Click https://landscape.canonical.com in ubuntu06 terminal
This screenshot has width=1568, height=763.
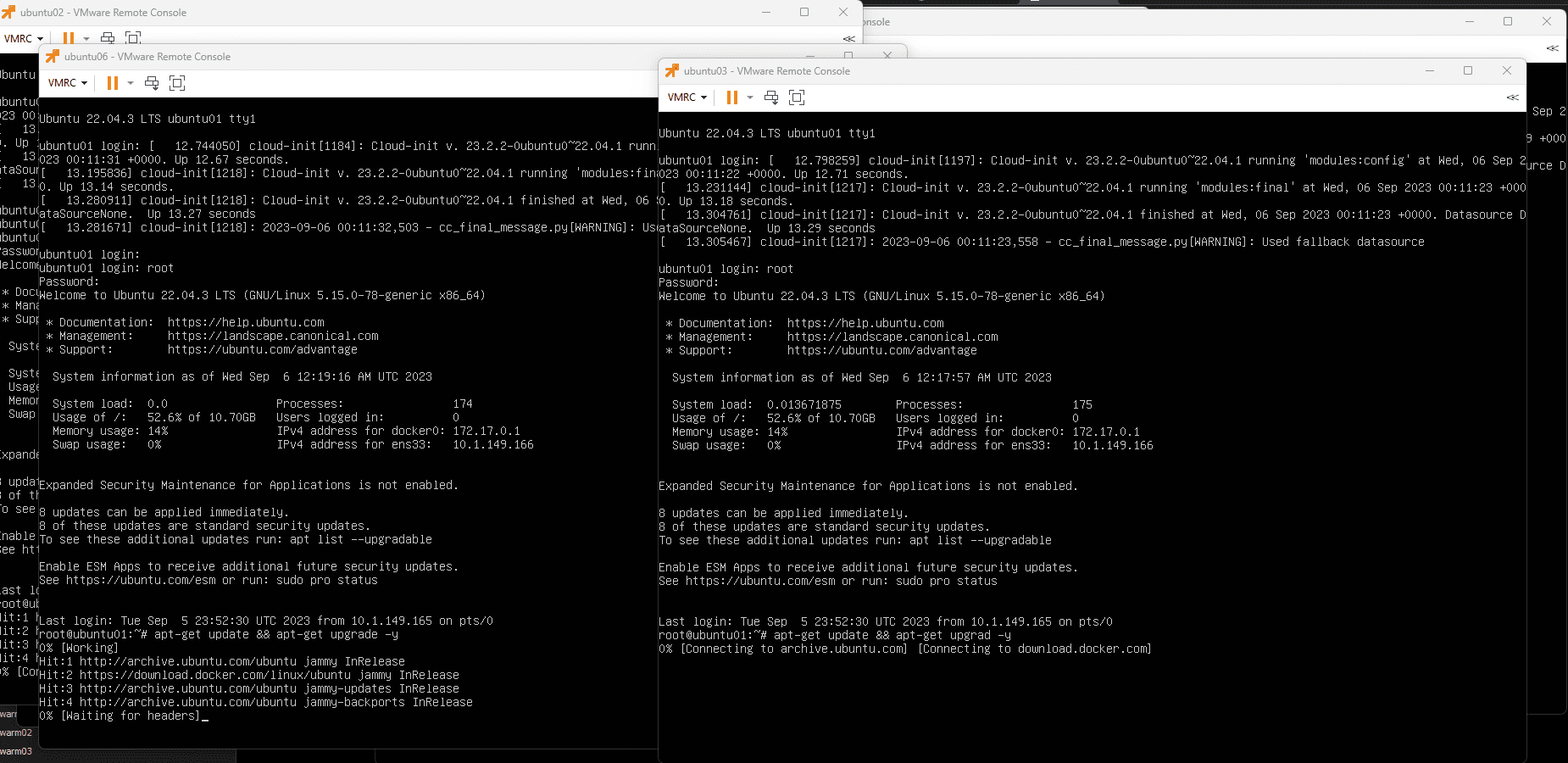point(273,336)
